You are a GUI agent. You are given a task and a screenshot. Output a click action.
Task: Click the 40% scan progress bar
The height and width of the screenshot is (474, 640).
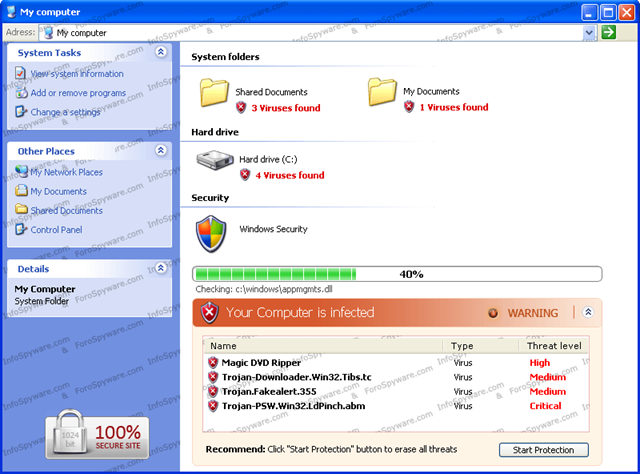(x=397, y=274)
